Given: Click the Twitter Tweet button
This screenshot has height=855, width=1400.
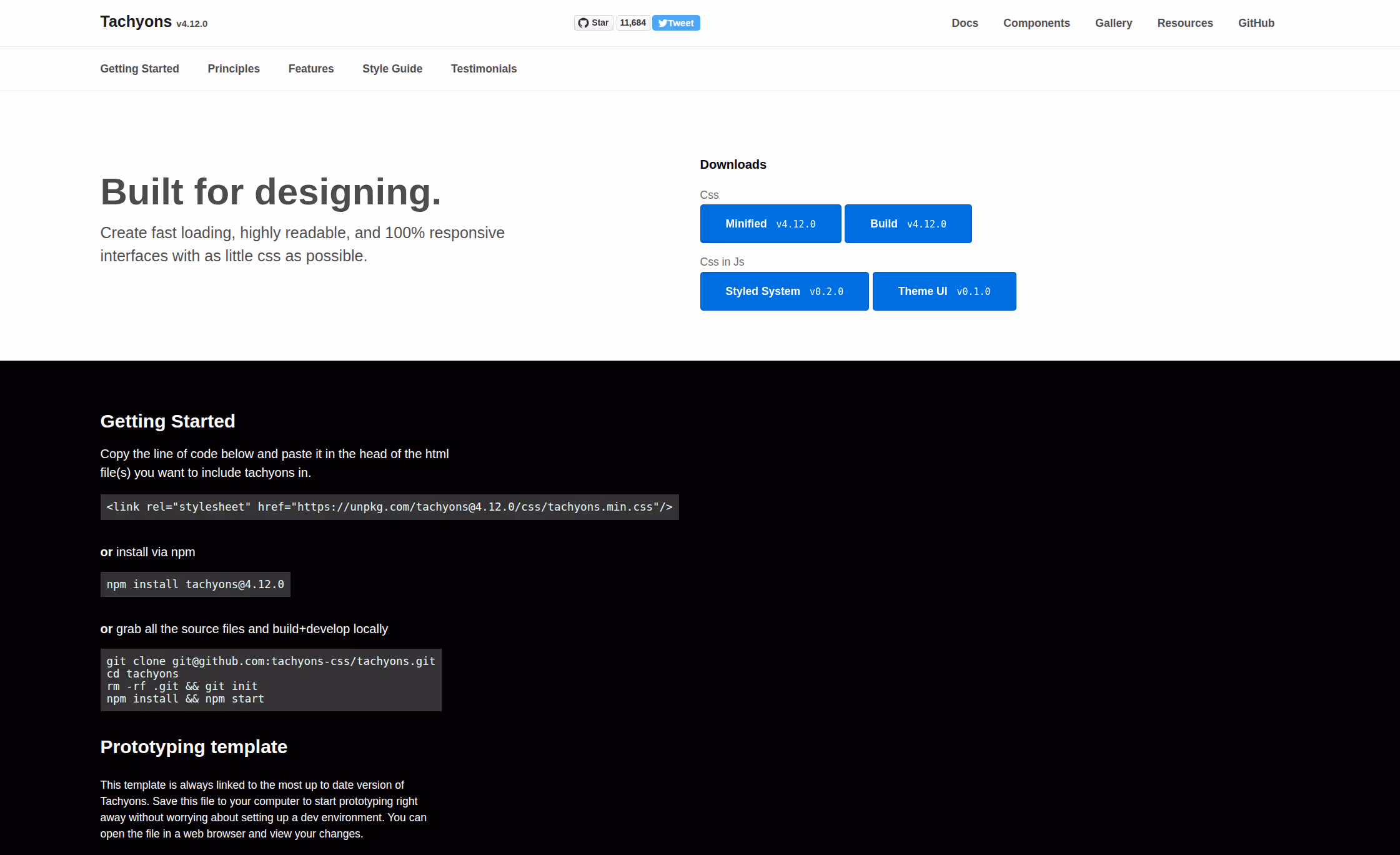Looking at the screenshot, I should [676, 23].
